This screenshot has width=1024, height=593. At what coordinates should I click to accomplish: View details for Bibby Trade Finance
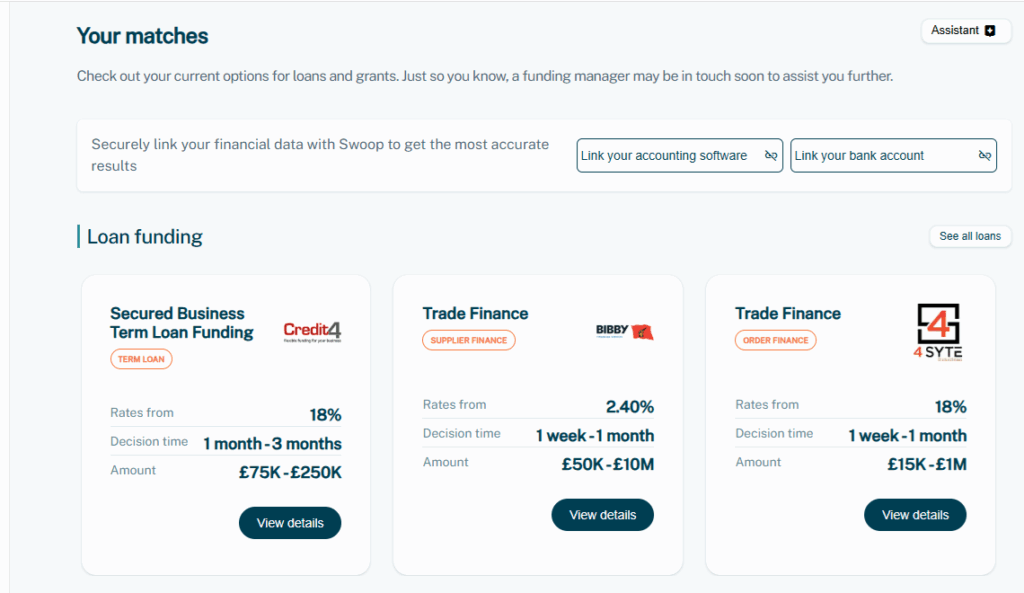602,515
